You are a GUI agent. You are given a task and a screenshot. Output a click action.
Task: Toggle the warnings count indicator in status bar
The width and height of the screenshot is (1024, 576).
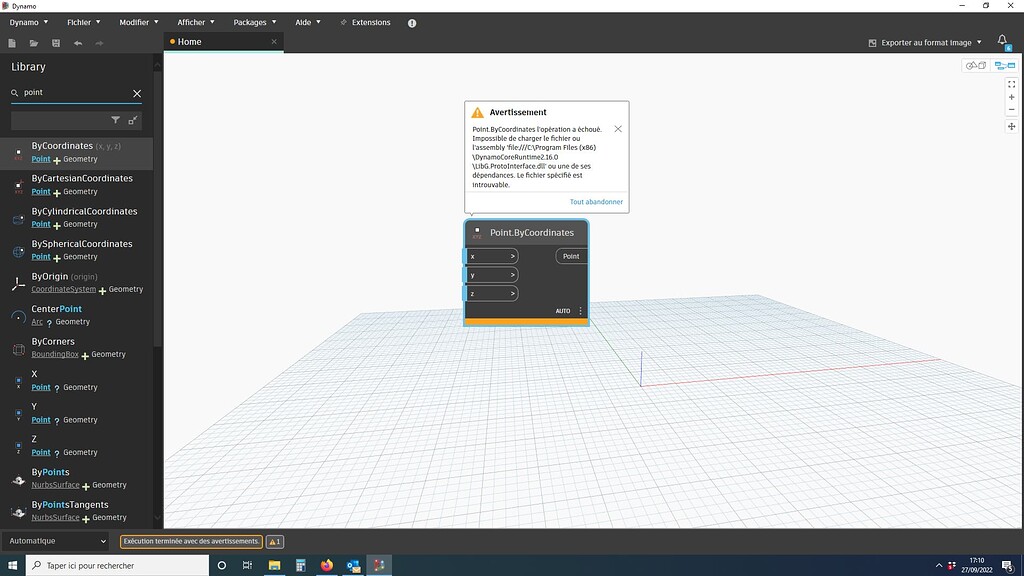(x=273, y=540)
